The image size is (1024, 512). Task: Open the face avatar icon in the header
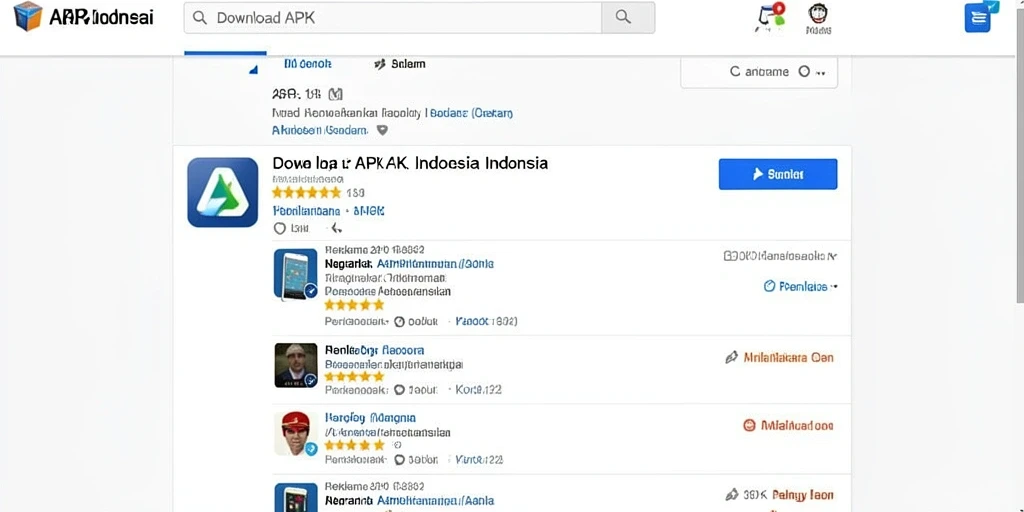click(x=818, y=13)
